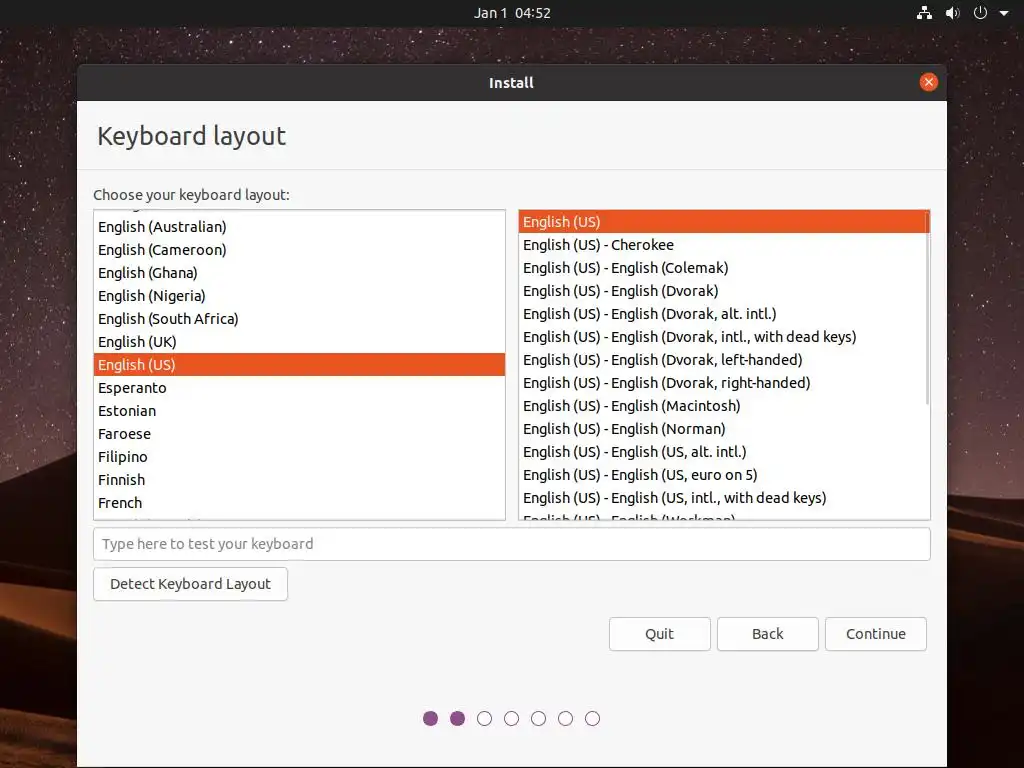Click Quit to exit the installer
The image size is (1024, 768).
pos(660,633)
